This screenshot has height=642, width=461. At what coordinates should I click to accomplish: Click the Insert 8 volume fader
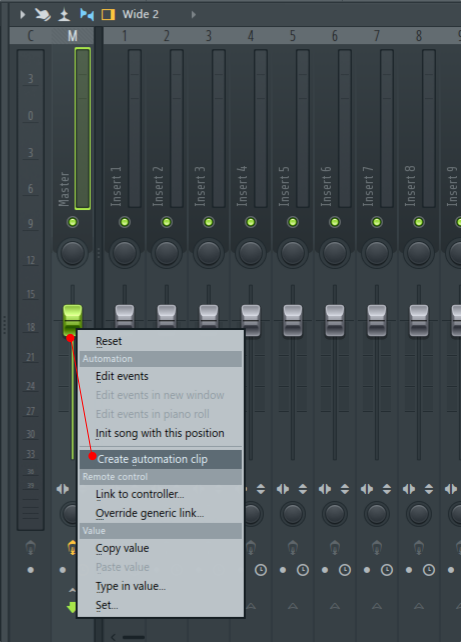coord(419,321)
